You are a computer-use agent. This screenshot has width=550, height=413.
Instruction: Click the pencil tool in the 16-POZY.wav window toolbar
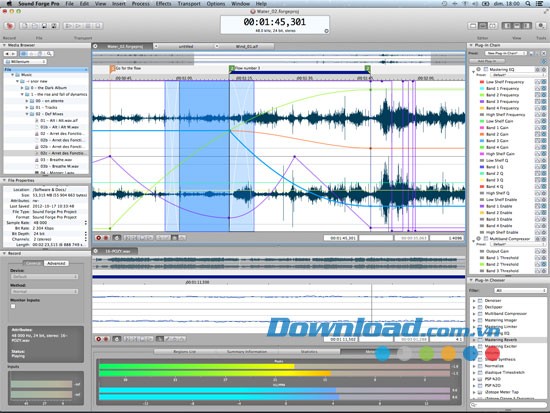coord(167,339)
